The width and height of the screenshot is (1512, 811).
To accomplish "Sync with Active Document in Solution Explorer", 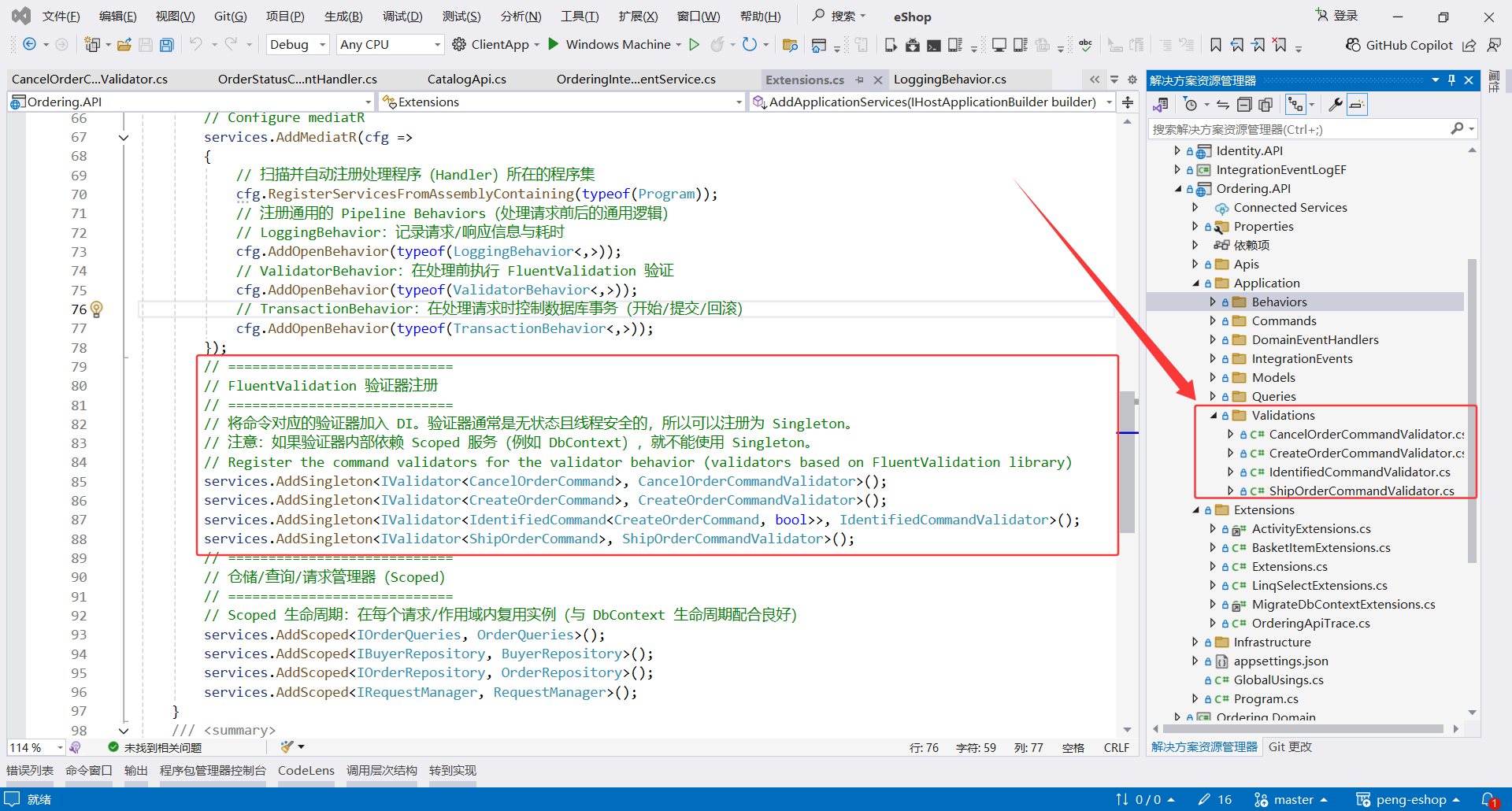I will [x=1223, y=105].
